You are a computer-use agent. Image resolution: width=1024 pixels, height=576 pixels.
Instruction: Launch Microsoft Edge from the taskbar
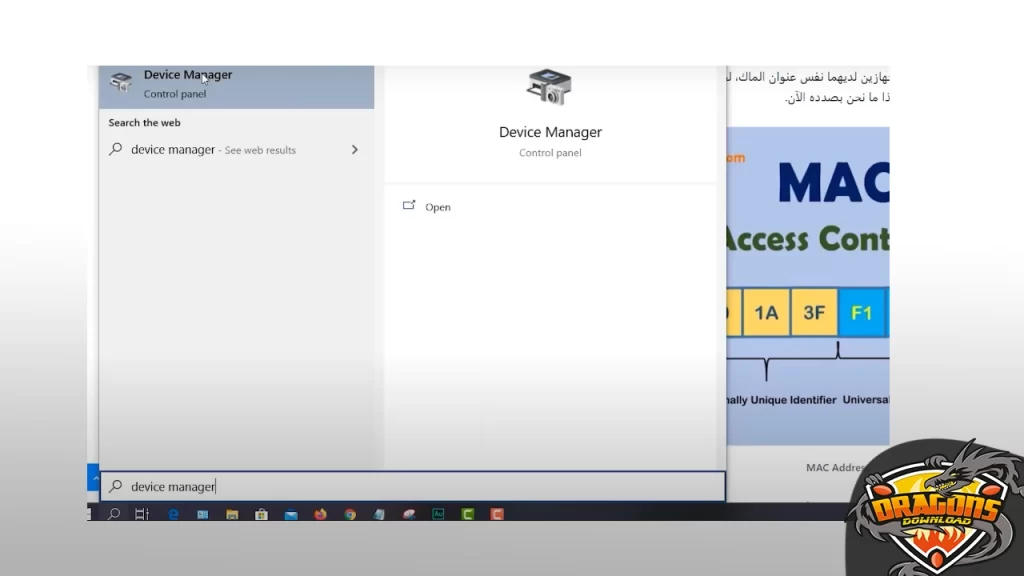coord(173,514)
